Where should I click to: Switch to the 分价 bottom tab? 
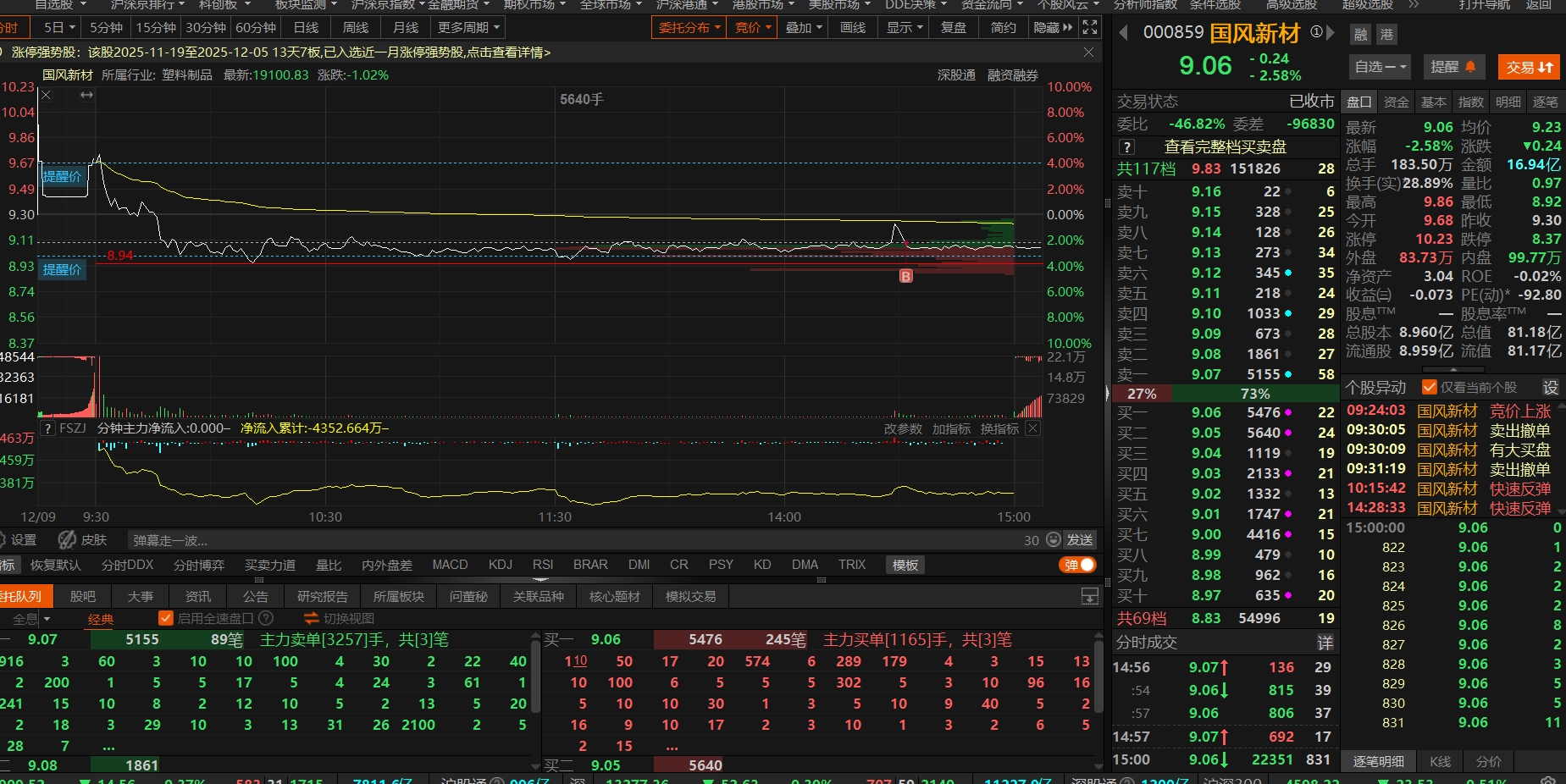pyautogui.click(x=1488, y=761)
